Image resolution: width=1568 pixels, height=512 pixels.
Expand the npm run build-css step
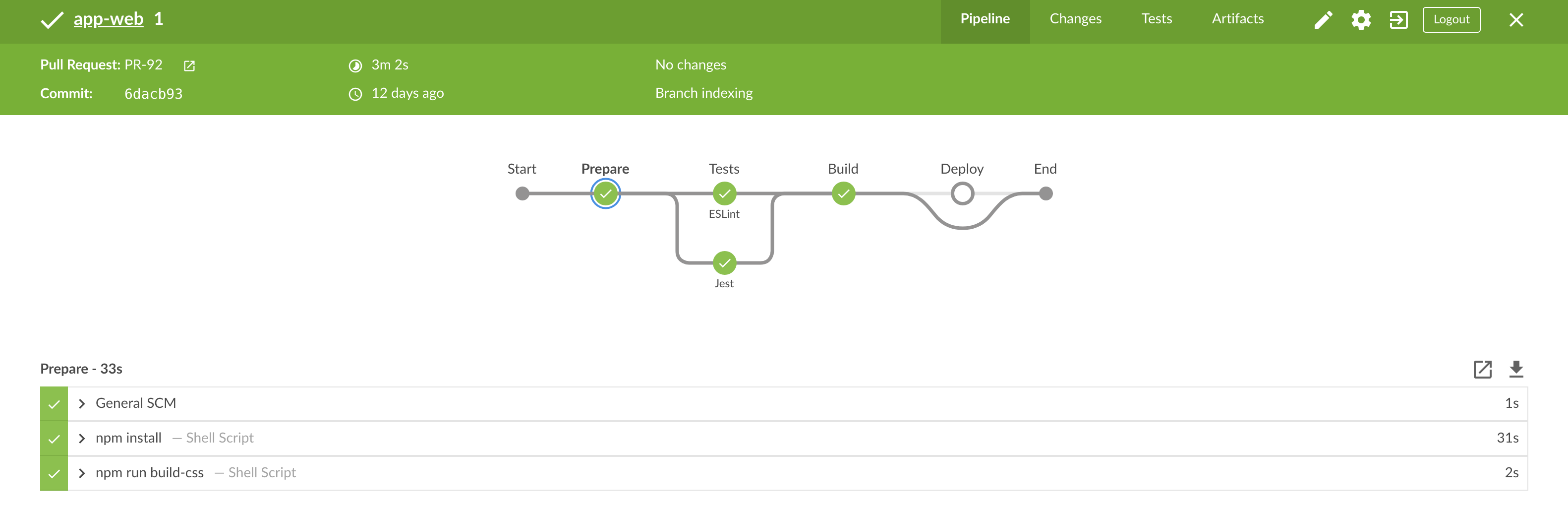click(x=82, y=473)
